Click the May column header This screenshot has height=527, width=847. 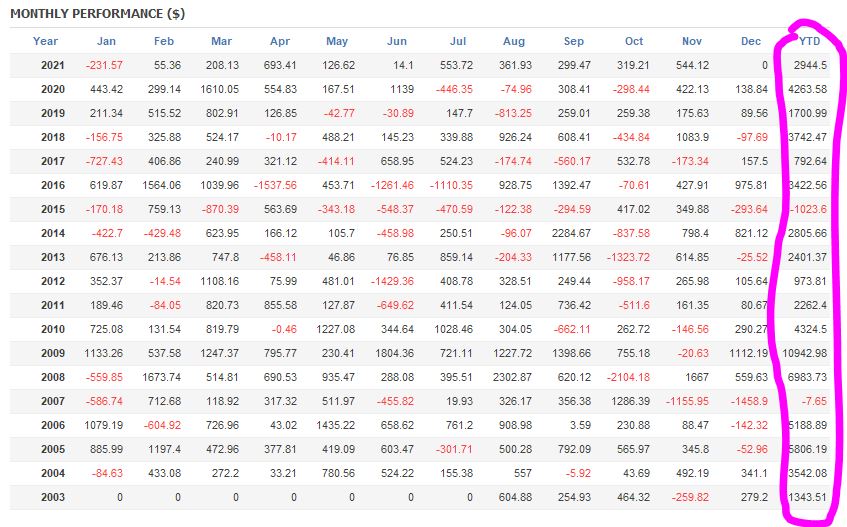pos(337,41)
